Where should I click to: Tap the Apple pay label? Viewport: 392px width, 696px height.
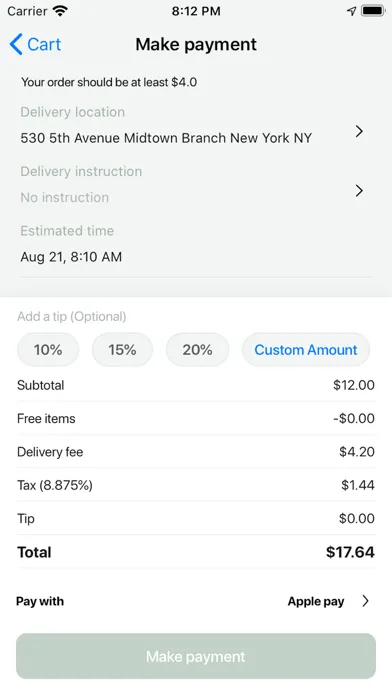point(316,601)
